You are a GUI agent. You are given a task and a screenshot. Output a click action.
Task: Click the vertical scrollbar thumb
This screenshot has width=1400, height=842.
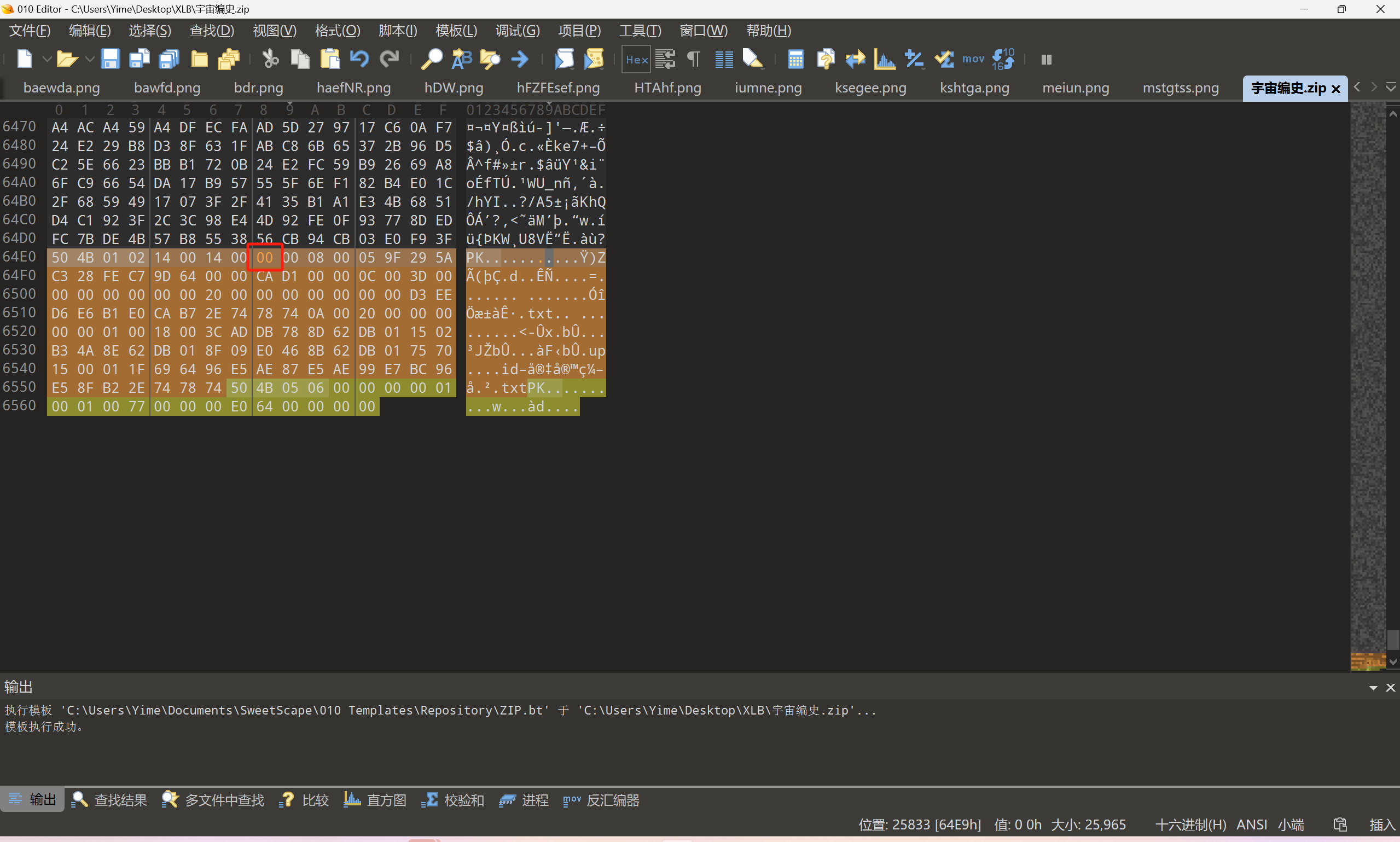coord(1393,640)
